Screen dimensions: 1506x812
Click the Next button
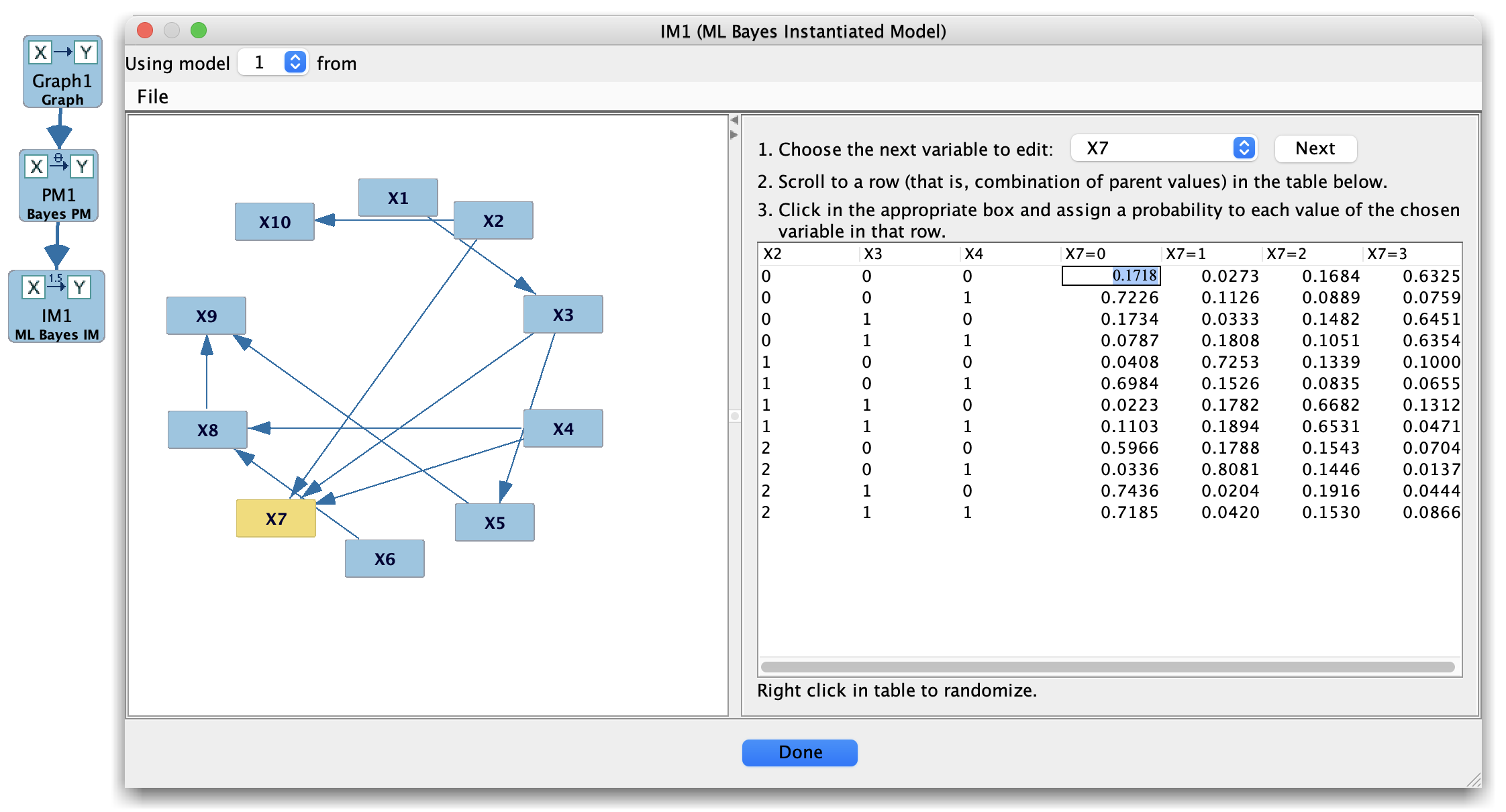[1315, 148]
